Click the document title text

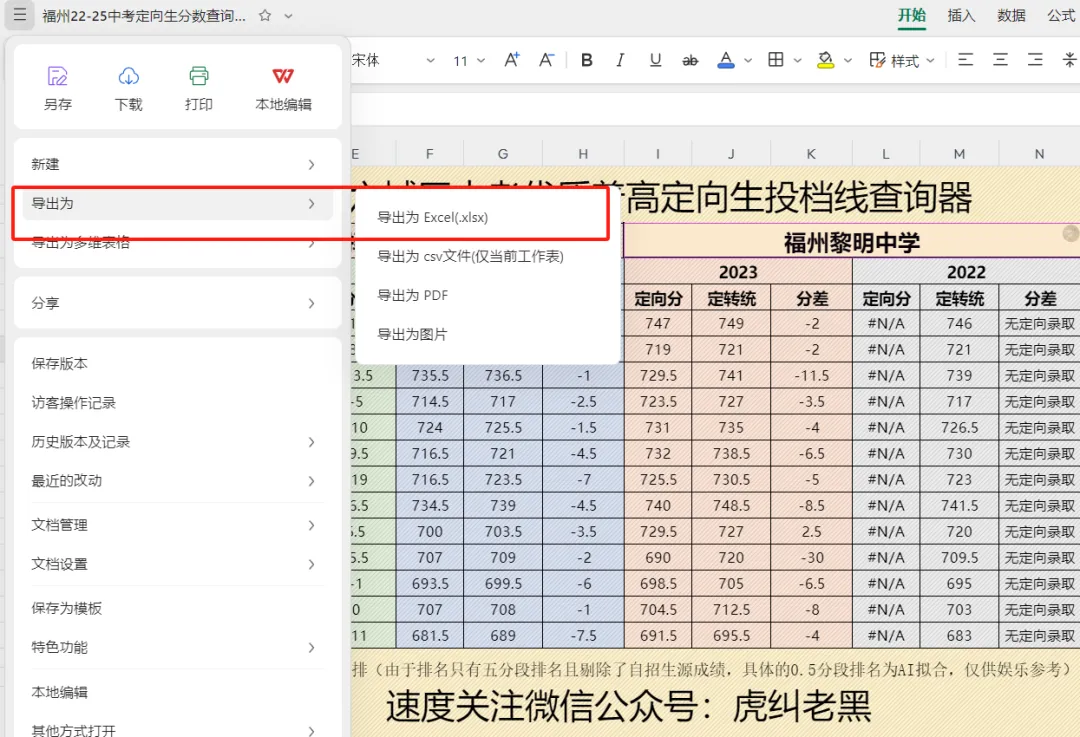pyautogui.click(x=144, y=16)
